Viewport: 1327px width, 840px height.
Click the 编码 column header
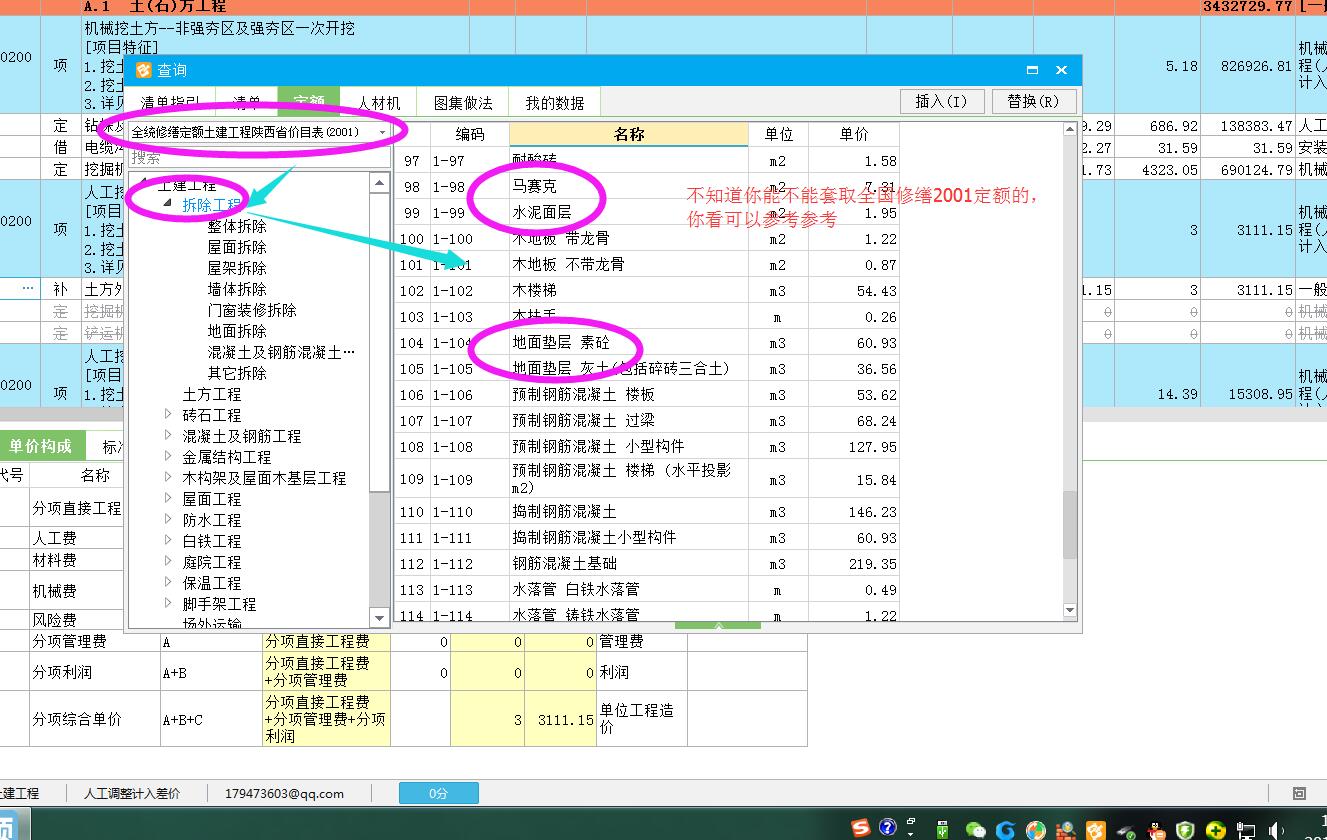pyautogui.click(x=470, y=134)
